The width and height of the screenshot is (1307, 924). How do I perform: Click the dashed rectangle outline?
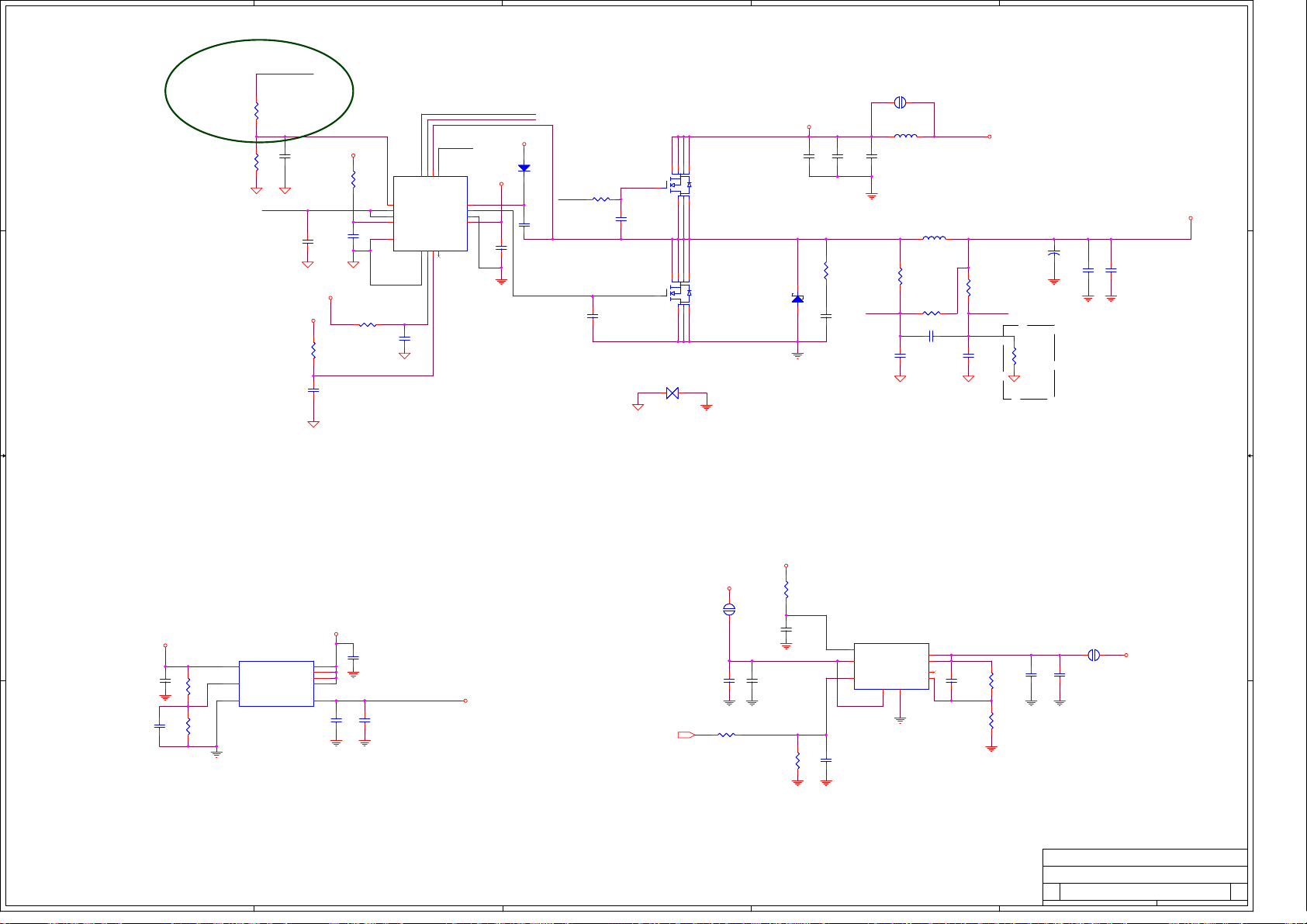click(1029, 362)
